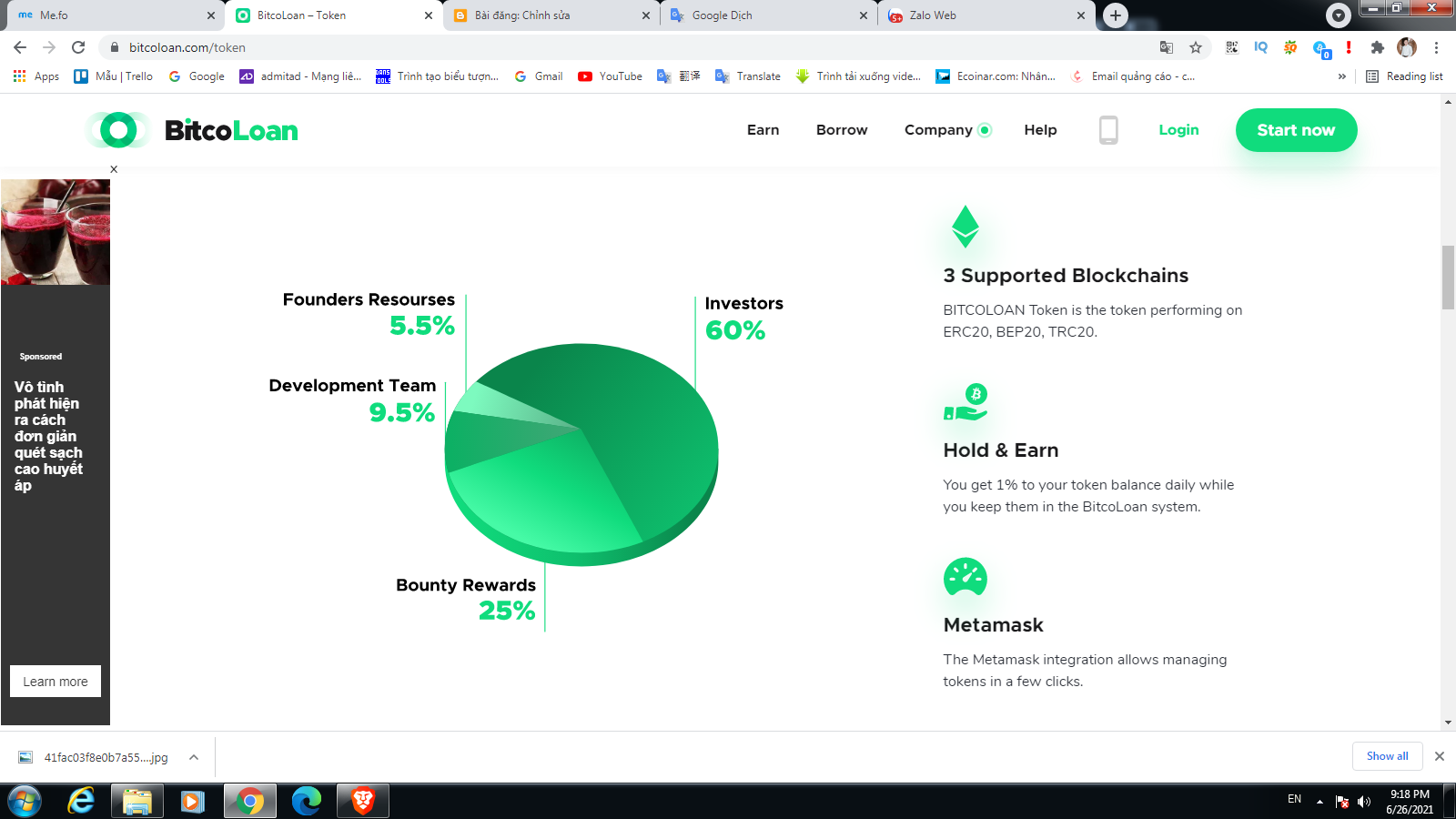Open the Earn menu item
1456x819 pixels.
(x=763, y=130)
